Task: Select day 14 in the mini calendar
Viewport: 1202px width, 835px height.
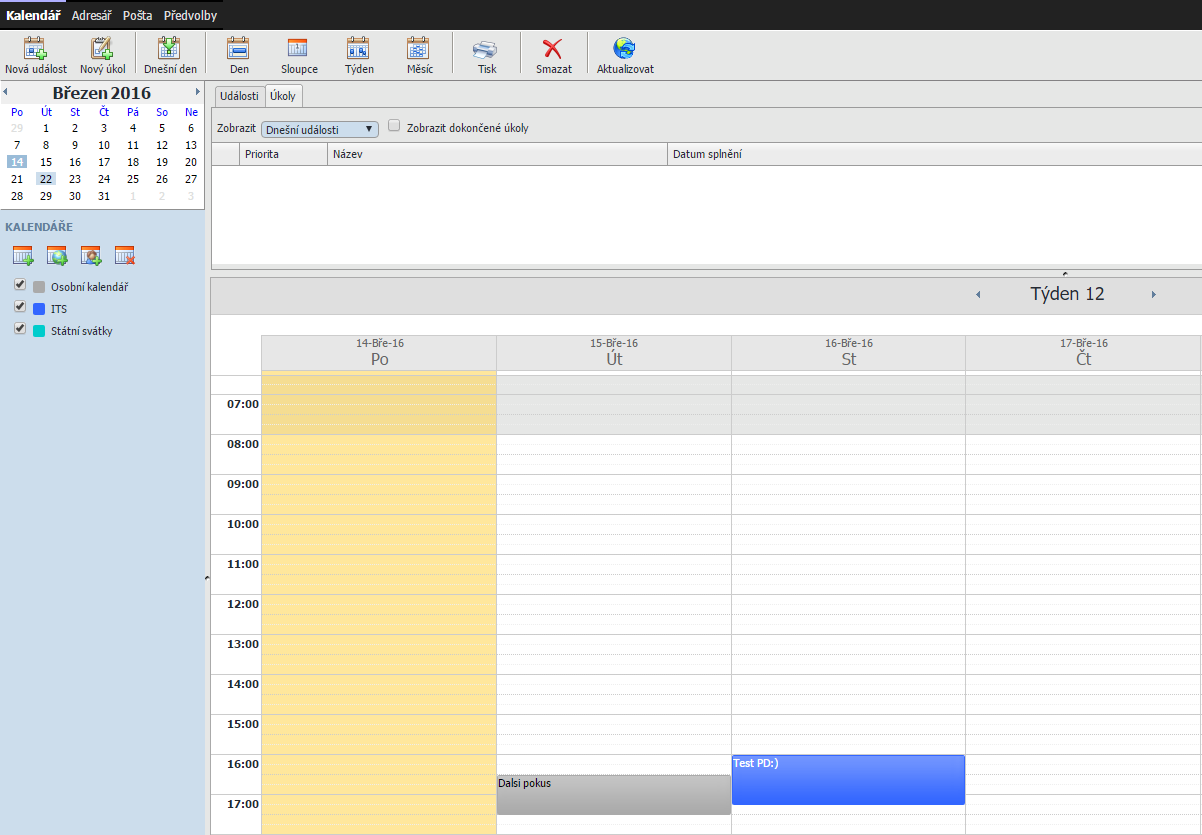Action: click(17, 162)
